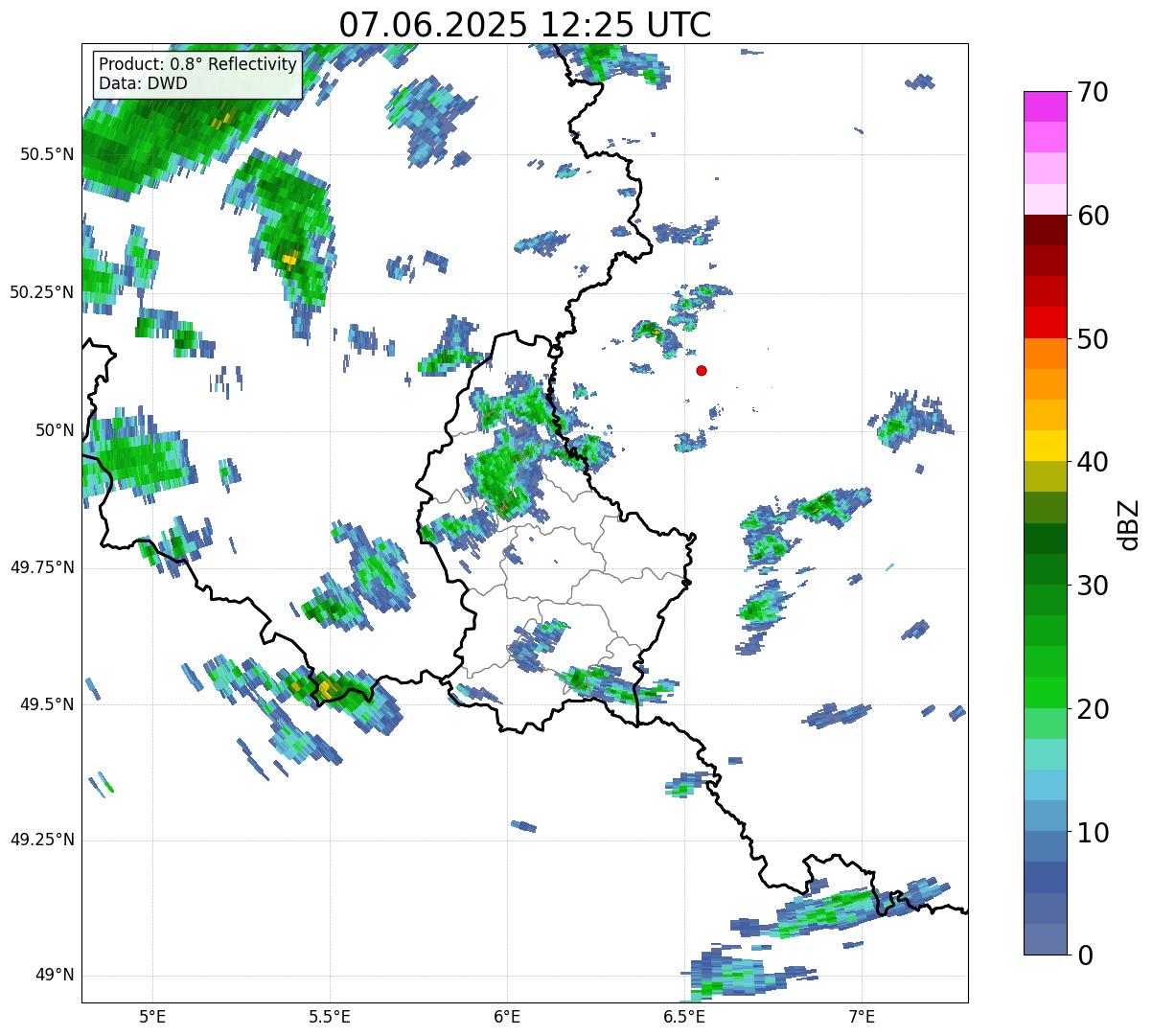Click the colorbar tick label 10
This screenshot has width=1152, height=1036.
(x=1094, y=834)
